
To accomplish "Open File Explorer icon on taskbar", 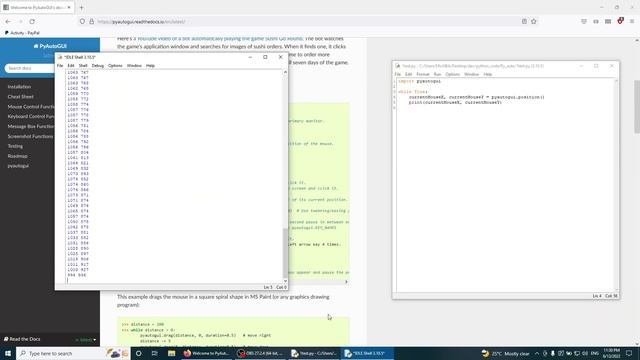I will pyautogui.click(x=171, y=353).
